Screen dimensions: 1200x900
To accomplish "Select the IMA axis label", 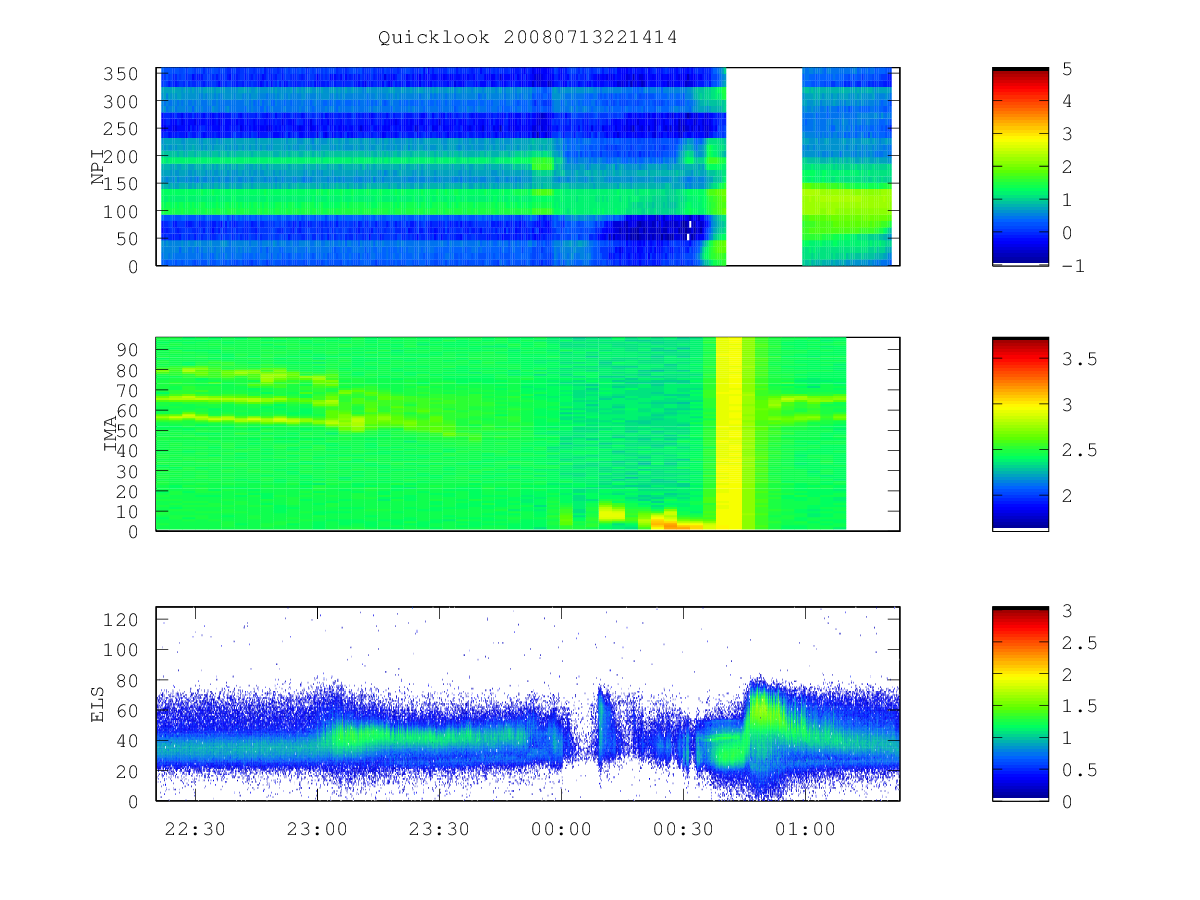I will pos(111,434).
